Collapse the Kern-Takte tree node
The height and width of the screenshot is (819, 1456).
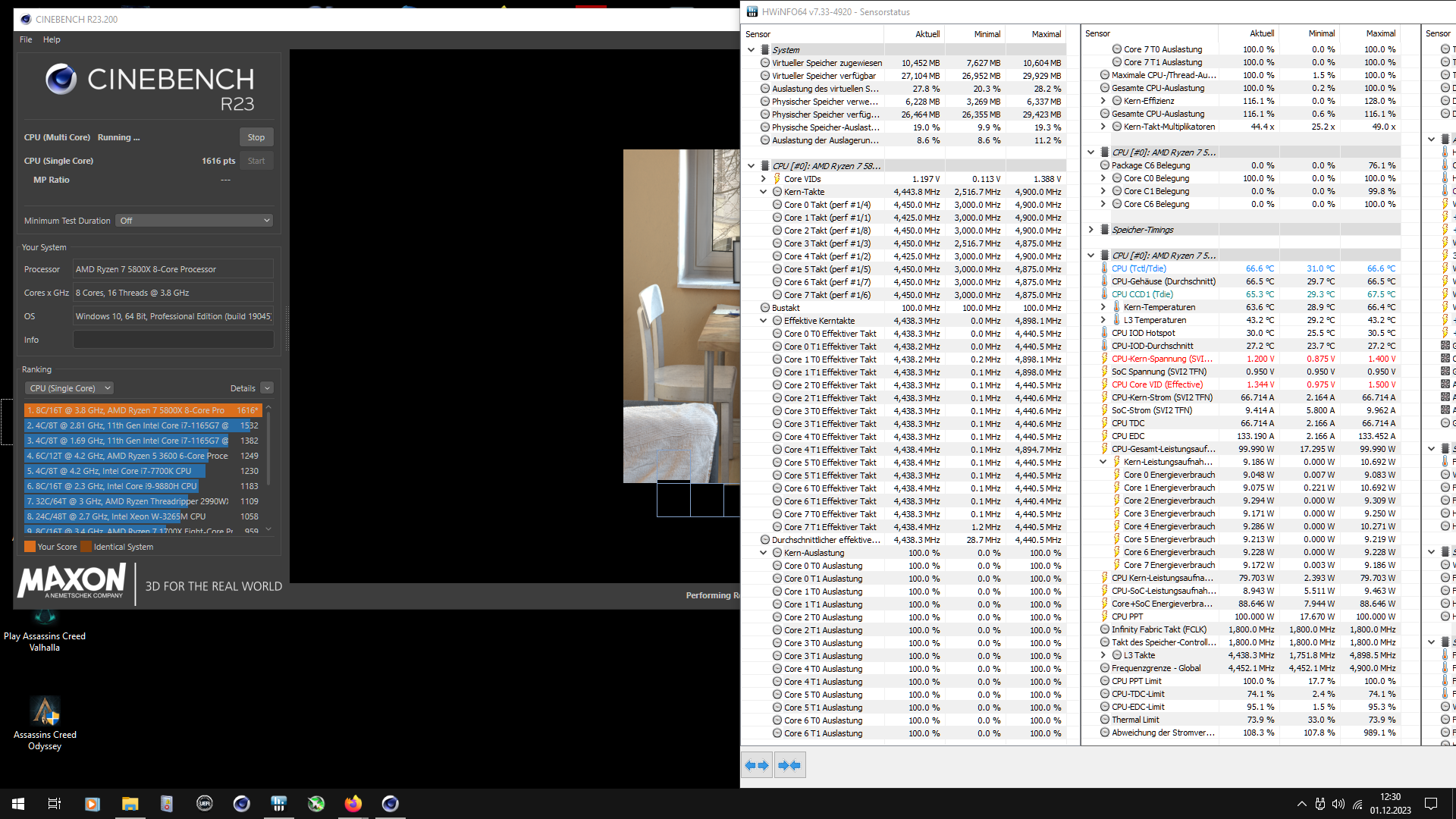tap(764, 192)
